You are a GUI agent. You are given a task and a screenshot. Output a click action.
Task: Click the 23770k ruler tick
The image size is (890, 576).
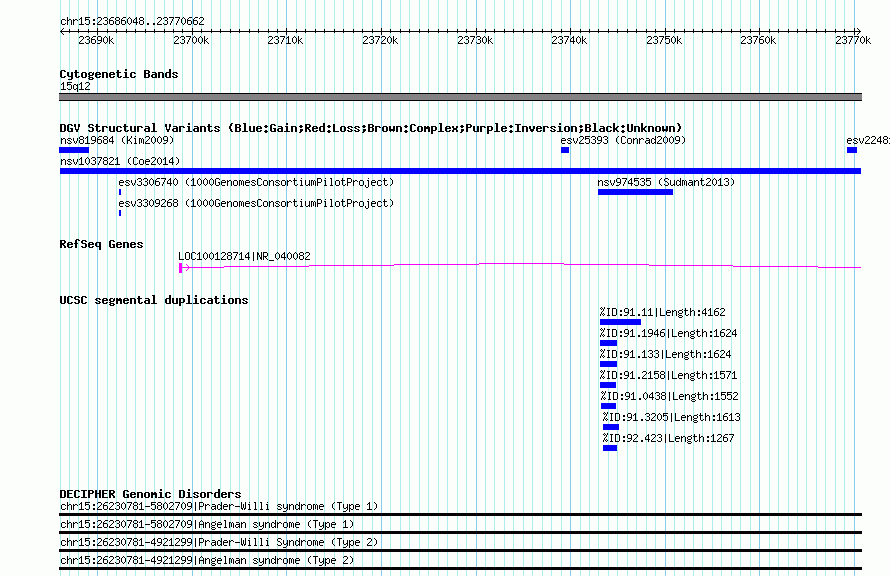[853, 40]
